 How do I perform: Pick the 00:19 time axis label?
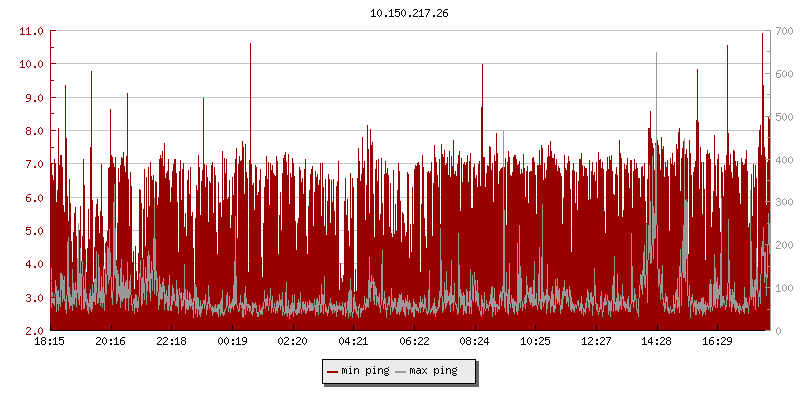232,342
